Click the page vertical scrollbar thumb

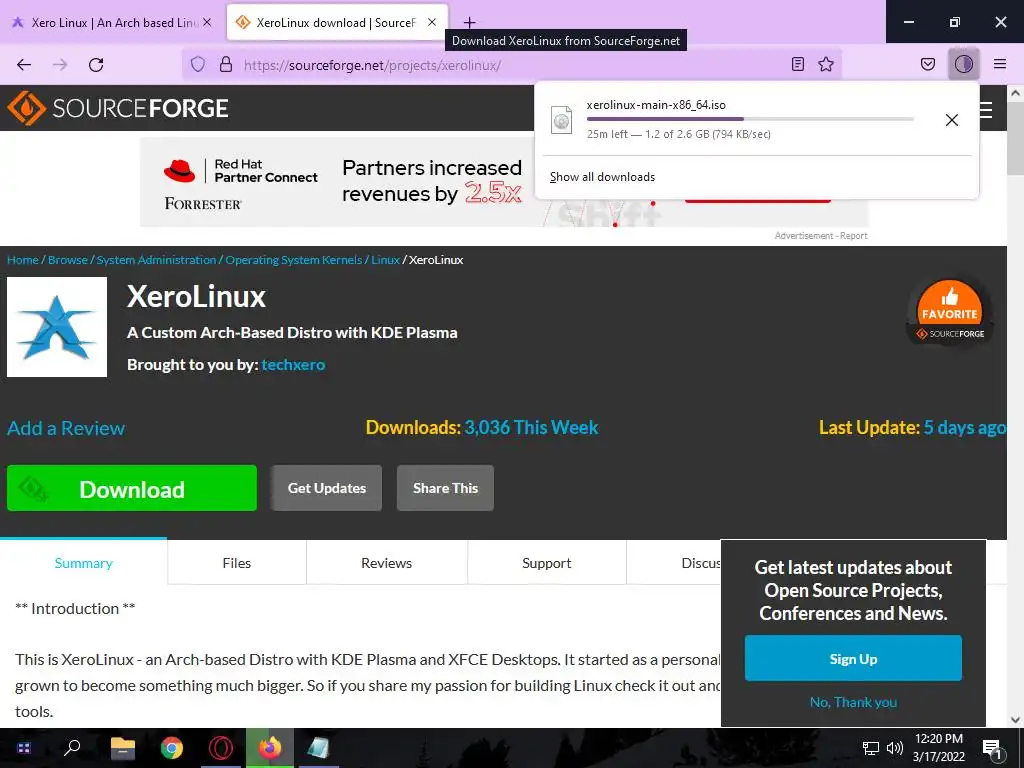click(x=1016, y=138)
